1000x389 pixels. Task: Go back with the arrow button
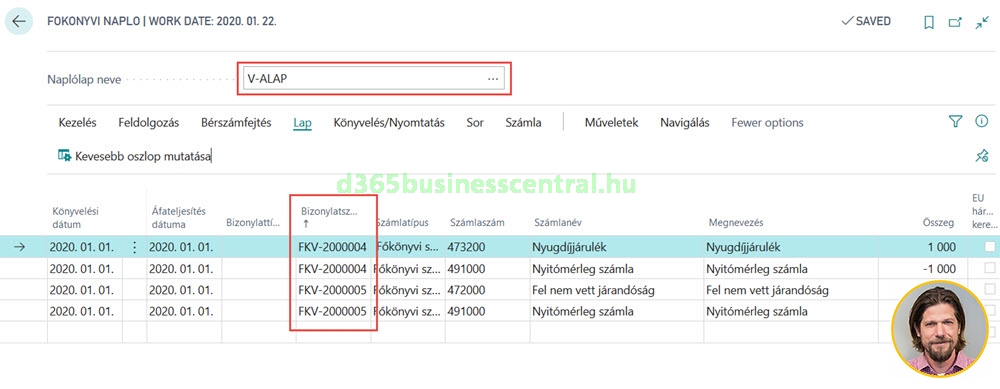[x=18, y=21]
